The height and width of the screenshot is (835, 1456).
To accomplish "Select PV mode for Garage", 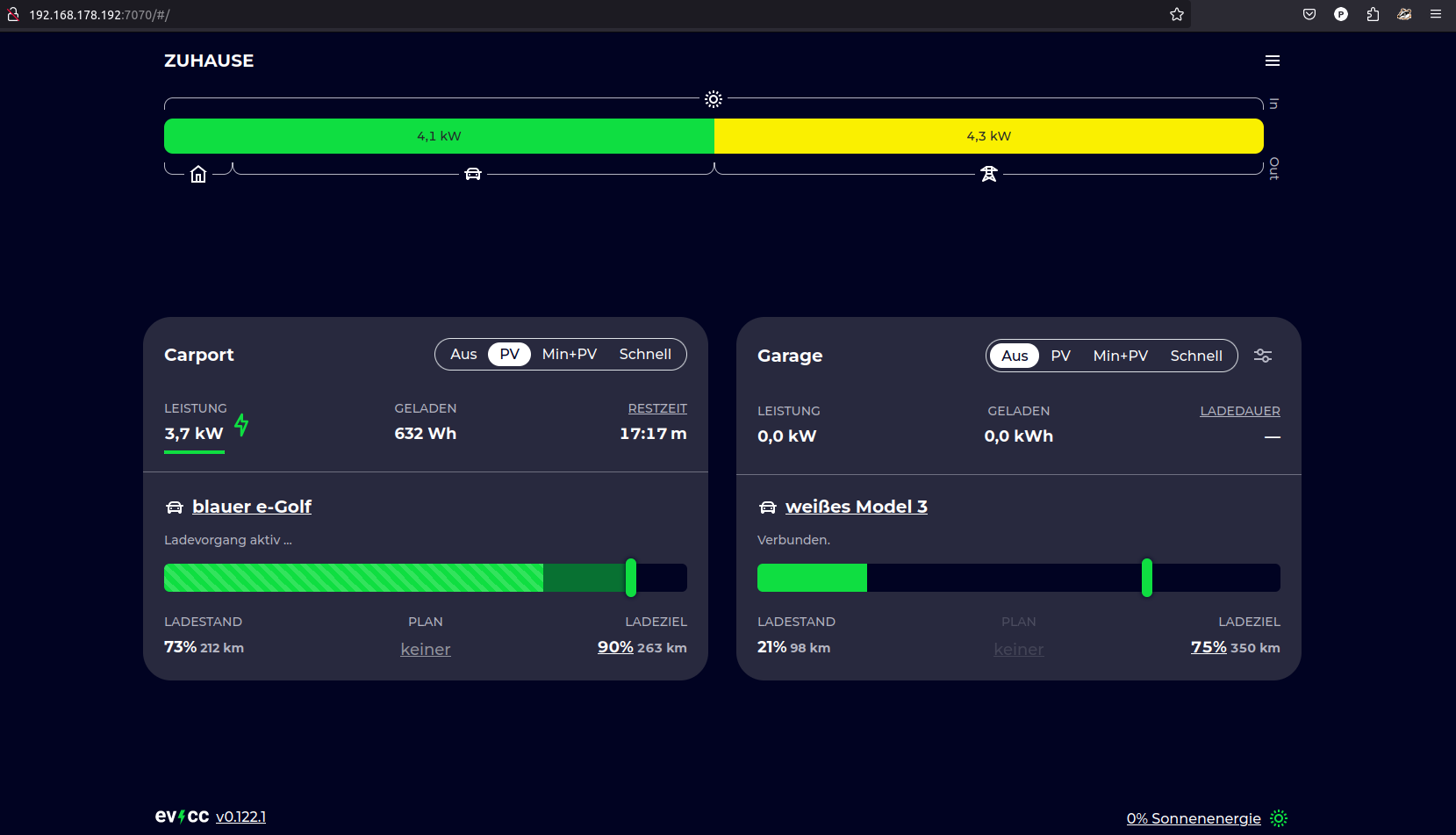I will (x=1060, y=356).
